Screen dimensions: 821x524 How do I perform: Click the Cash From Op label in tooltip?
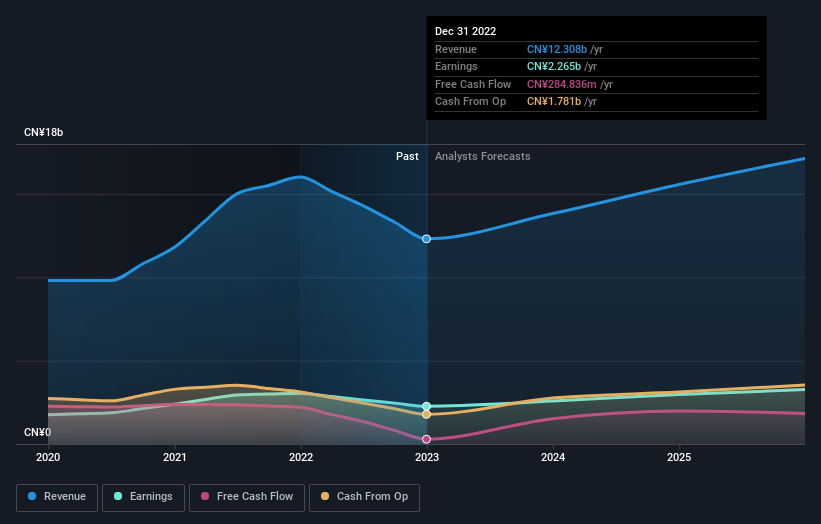471,102
